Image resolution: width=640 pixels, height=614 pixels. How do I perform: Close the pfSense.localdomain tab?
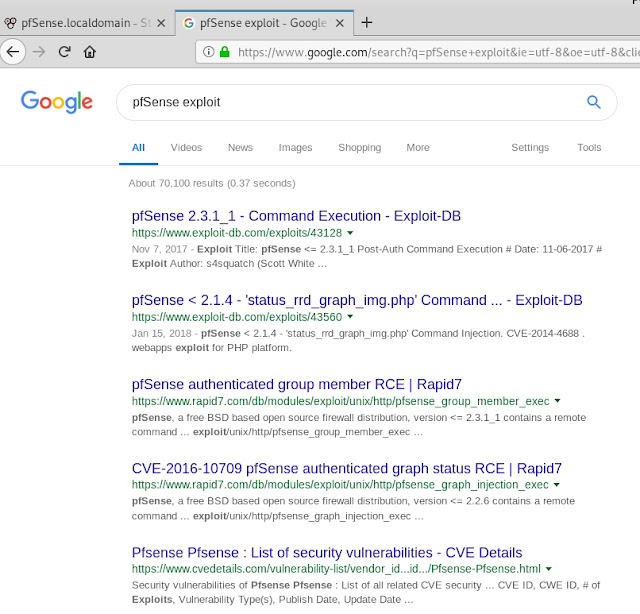(161, 23)
